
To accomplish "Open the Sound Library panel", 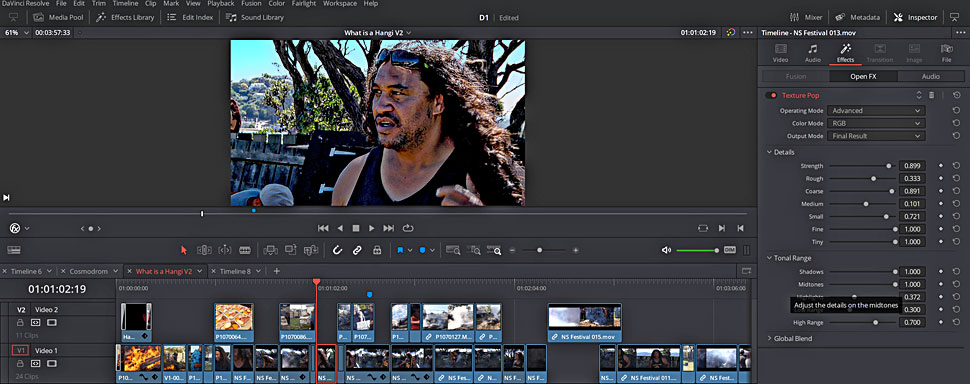I will (254, 17).
